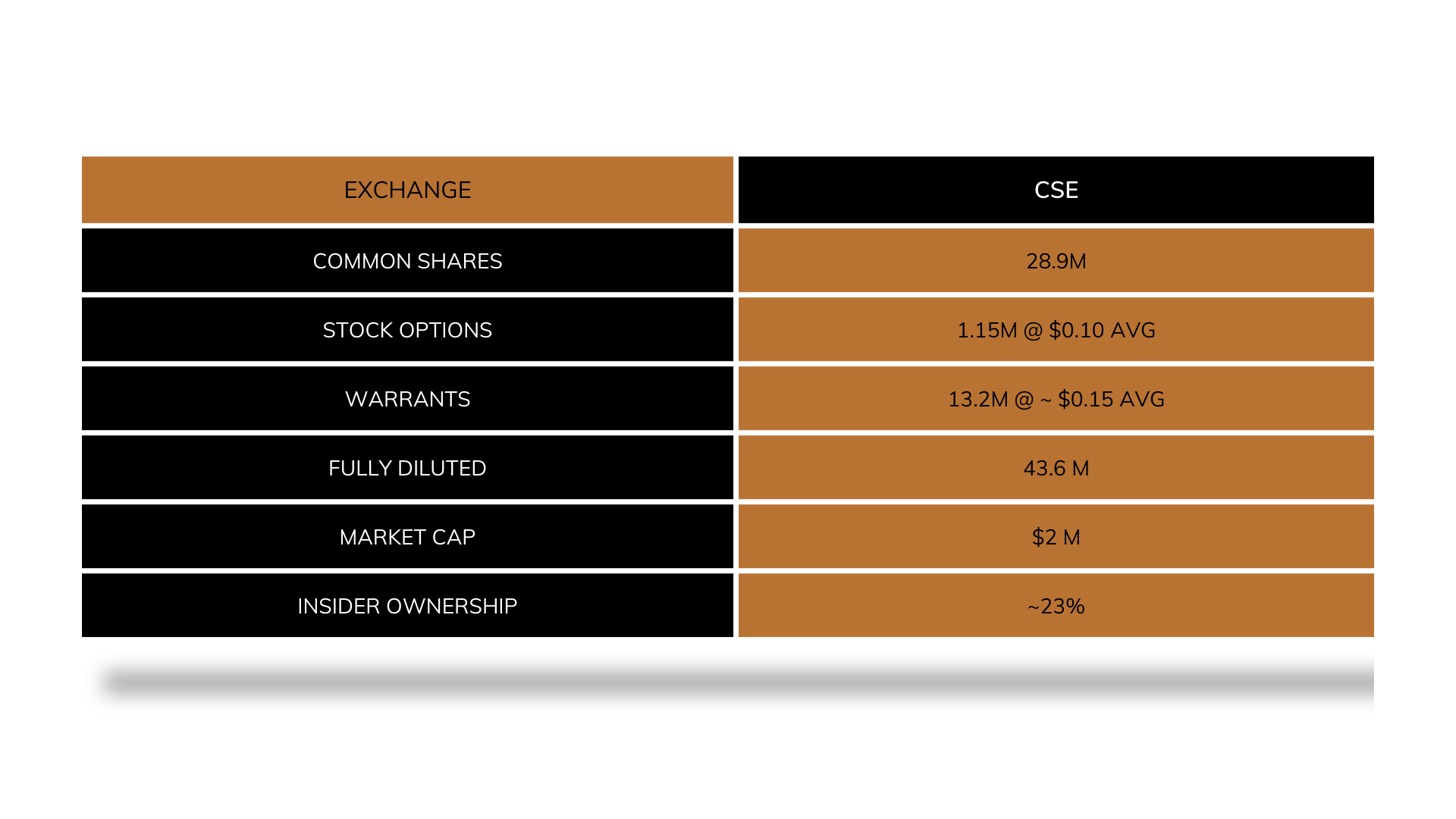Click the WARRANTS row label
The width and height of the screenshot is (1456, 819).
click(x=407, y=399)
